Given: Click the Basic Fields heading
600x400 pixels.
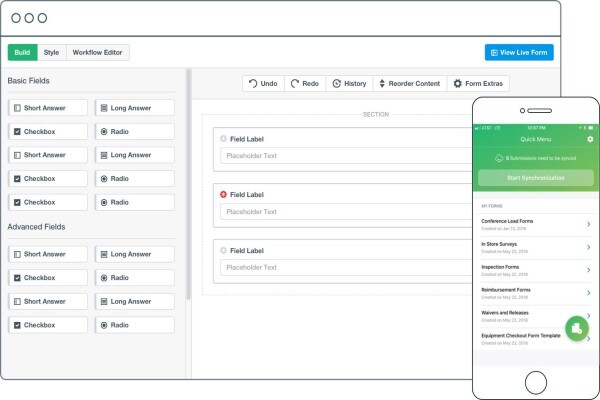Looking at the screenshot, I should 29,81.
